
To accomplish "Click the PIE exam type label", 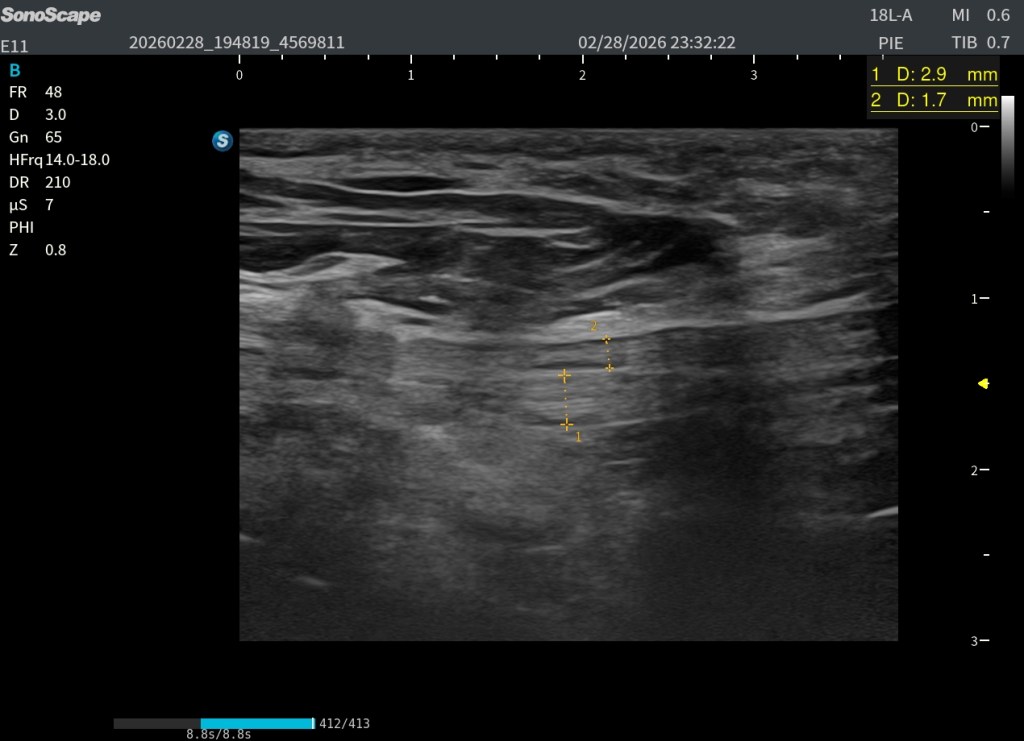I will tap(891, 43).
